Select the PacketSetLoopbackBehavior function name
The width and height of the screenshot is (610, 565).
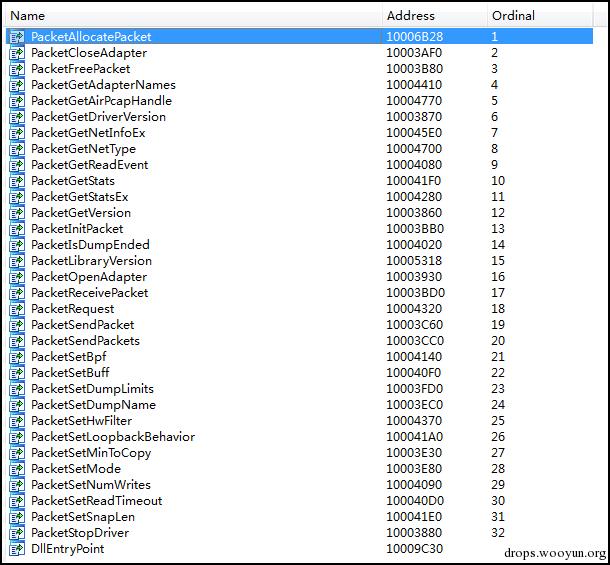click(113, 437)
